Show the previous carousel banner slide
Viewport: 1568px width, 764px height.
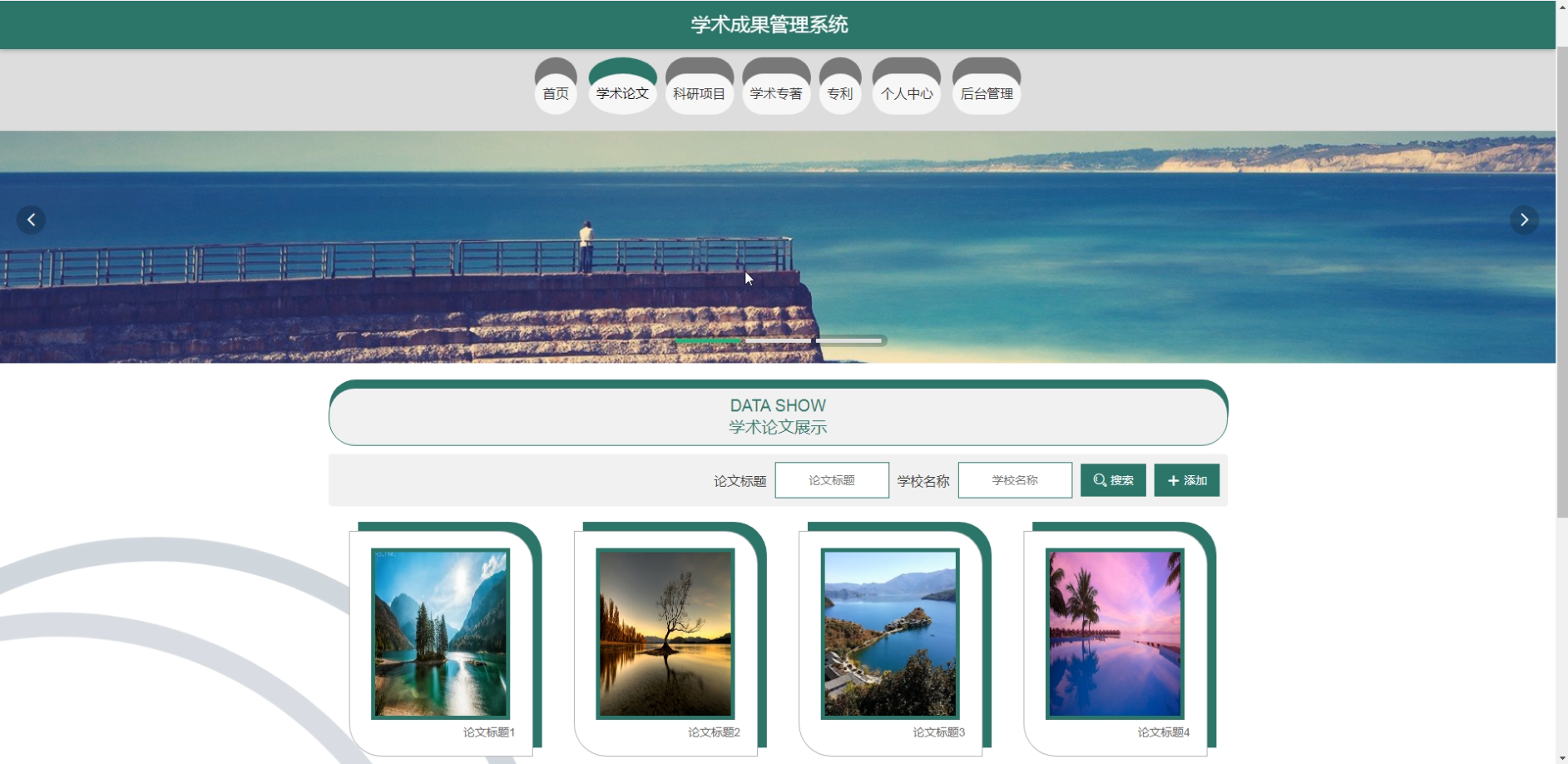coord(32,220)
